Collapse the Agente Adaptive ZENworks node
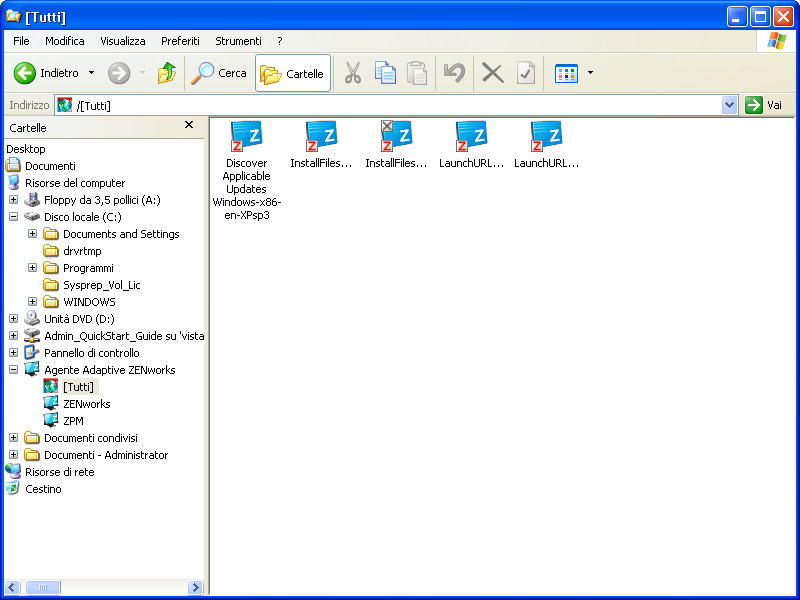Screen dimensions: 800x600 pos(13,370)
